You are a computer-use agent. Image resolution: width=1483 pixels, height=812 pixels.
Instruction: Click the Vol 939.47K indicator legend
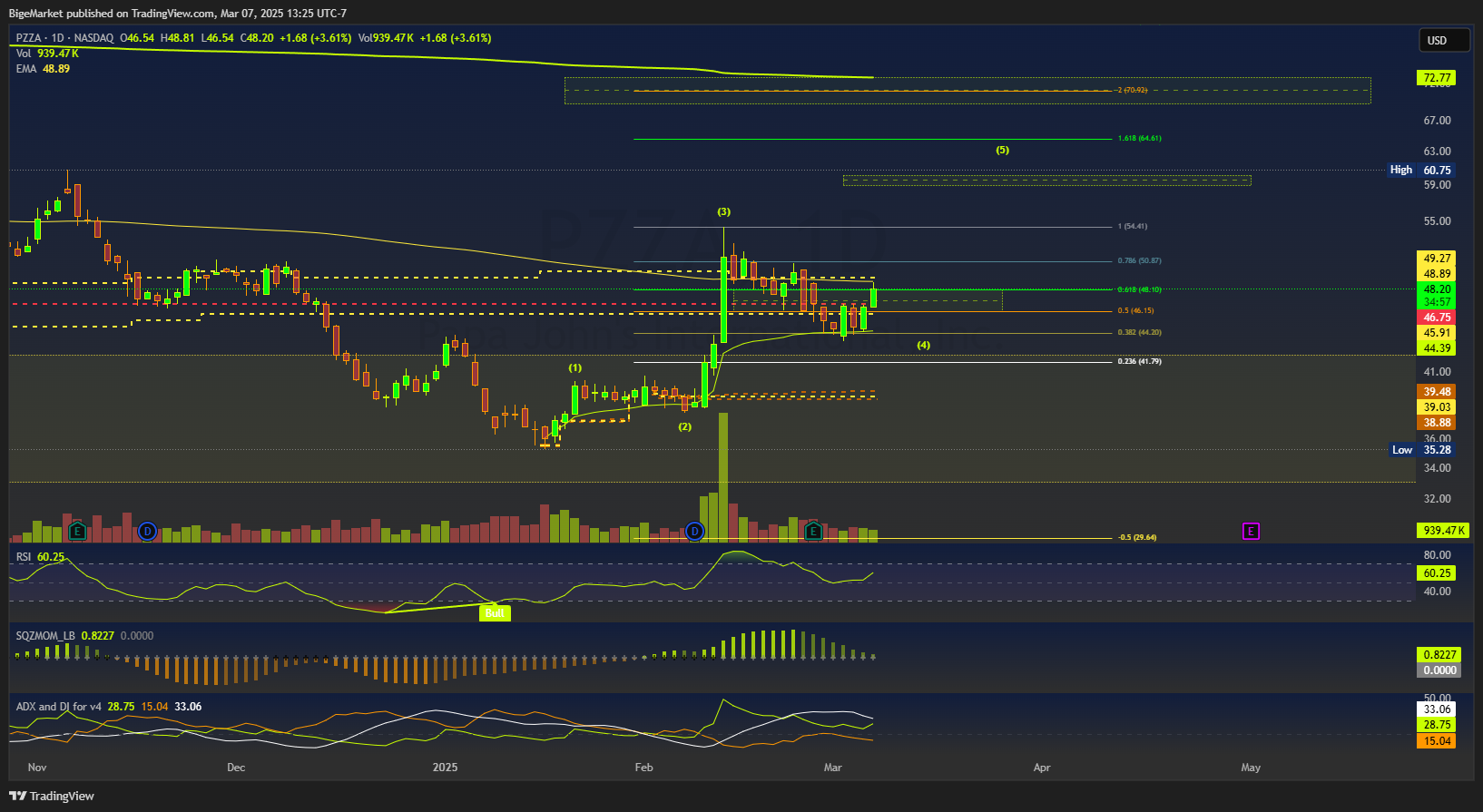[x=47, y=54]
